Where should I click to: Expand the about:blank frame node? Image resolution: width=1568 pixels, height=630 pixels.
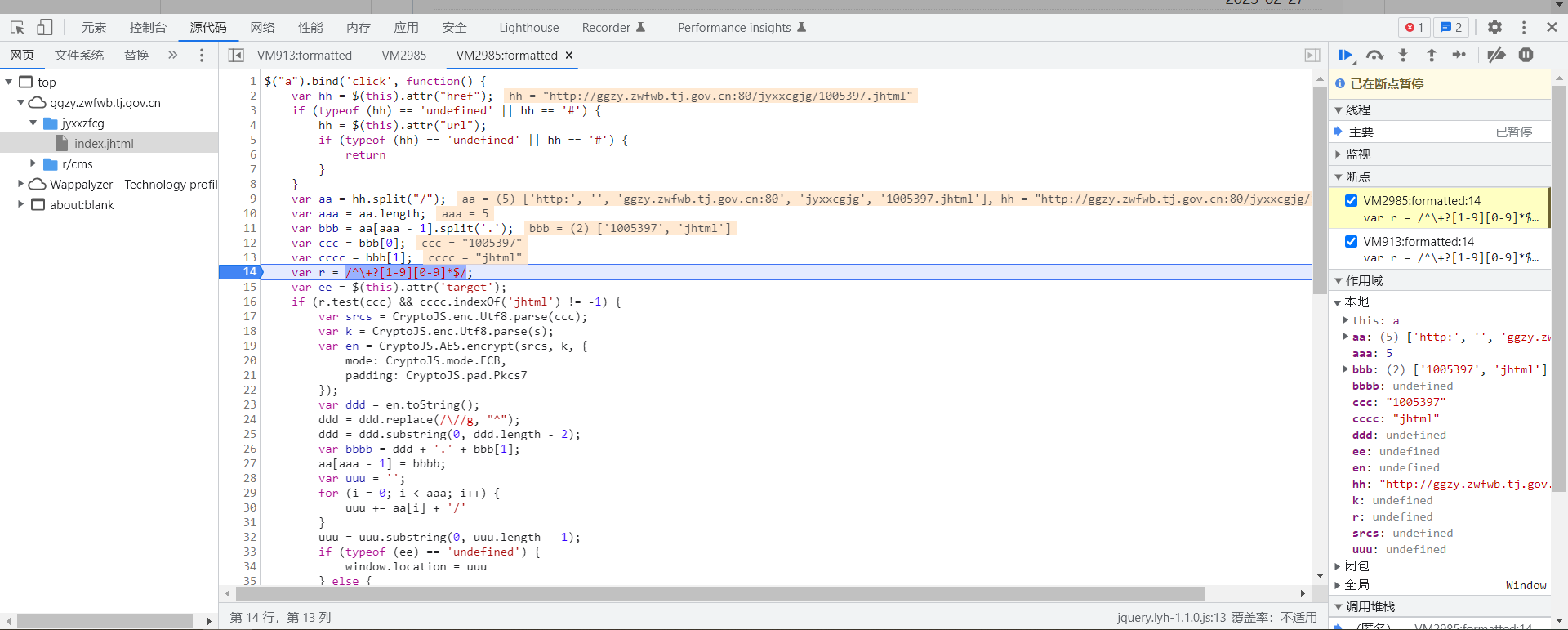(x=20, y=205)
